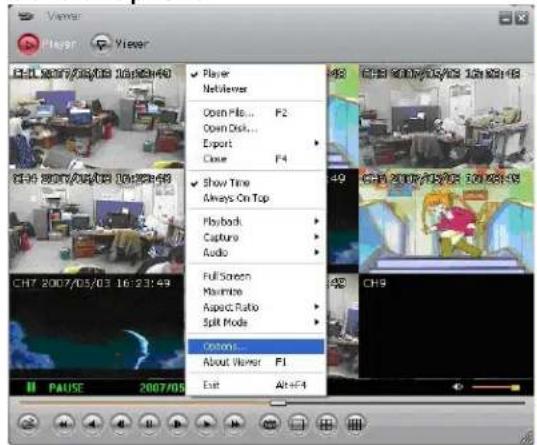Switch to single channel view layout
The height and width of the screenshot is (445, 537).
(298, 424)
